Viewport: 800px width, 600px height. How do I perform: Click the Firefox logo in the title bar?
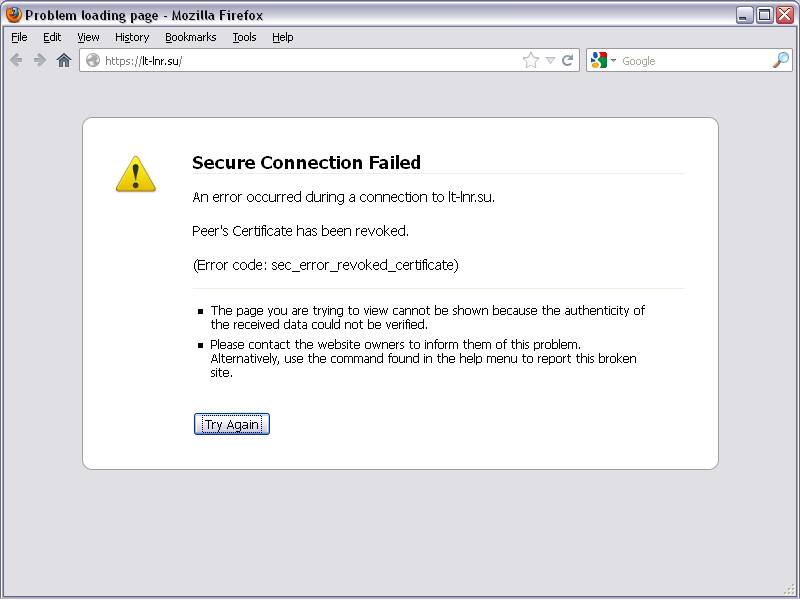13,15
